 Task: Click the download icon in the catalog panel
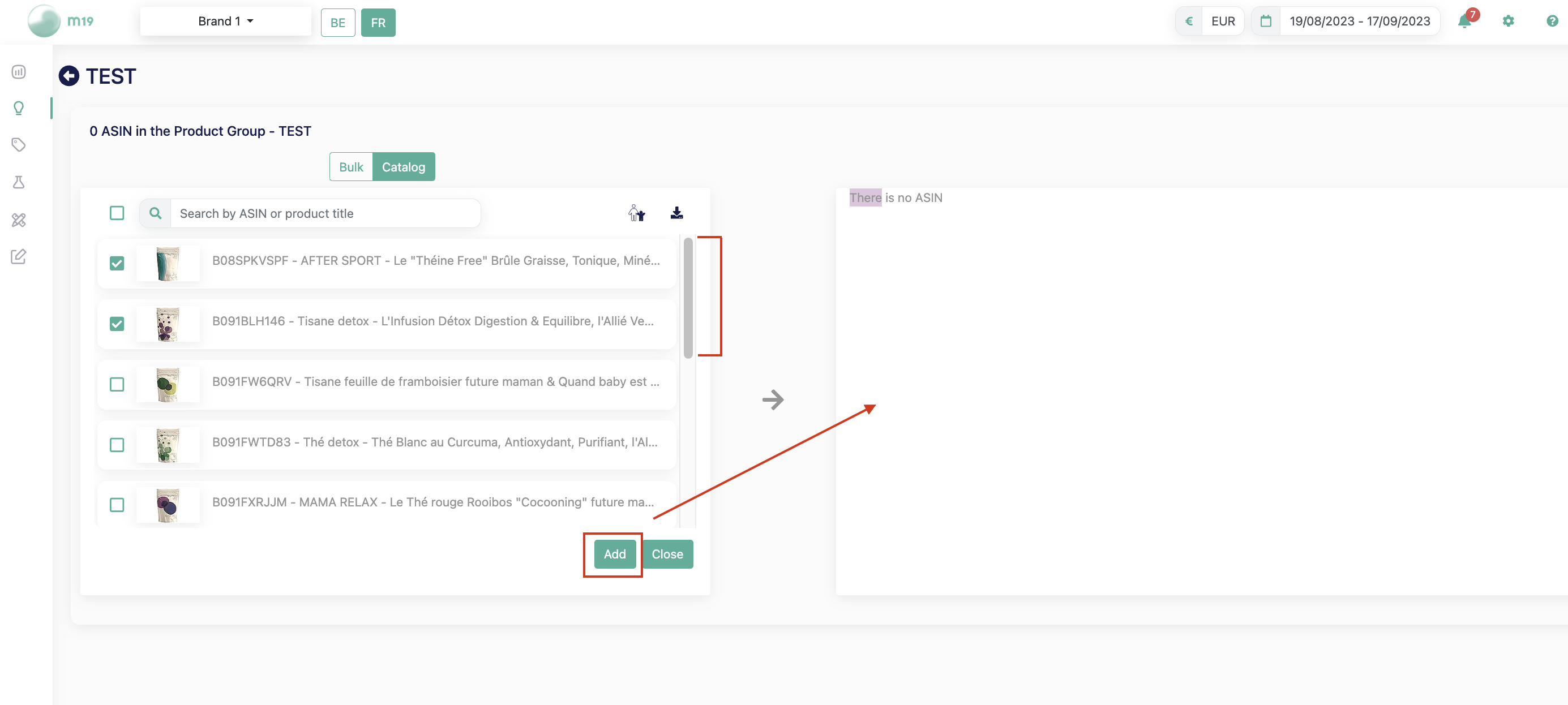tap(677, 212)
